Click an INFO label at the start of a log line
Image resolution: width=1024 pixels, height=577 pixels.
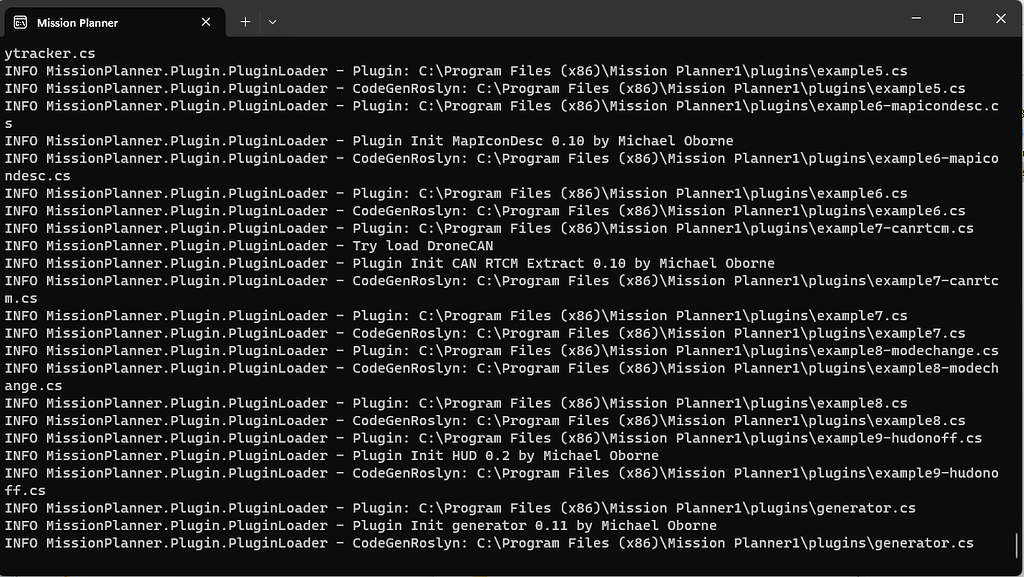(21, 70)
